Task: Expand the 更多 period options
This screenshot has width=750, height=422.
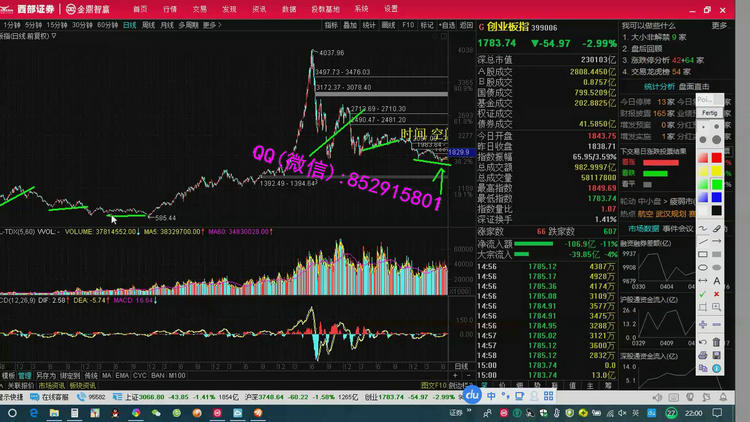Action: click(210, 23)
